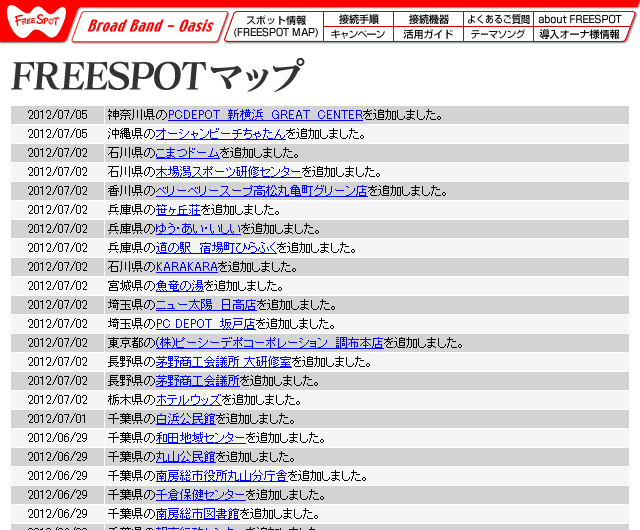Screen dimensions: 640x530
Task: Open the 活用ガイド menu item
Action: click(428, 34)
